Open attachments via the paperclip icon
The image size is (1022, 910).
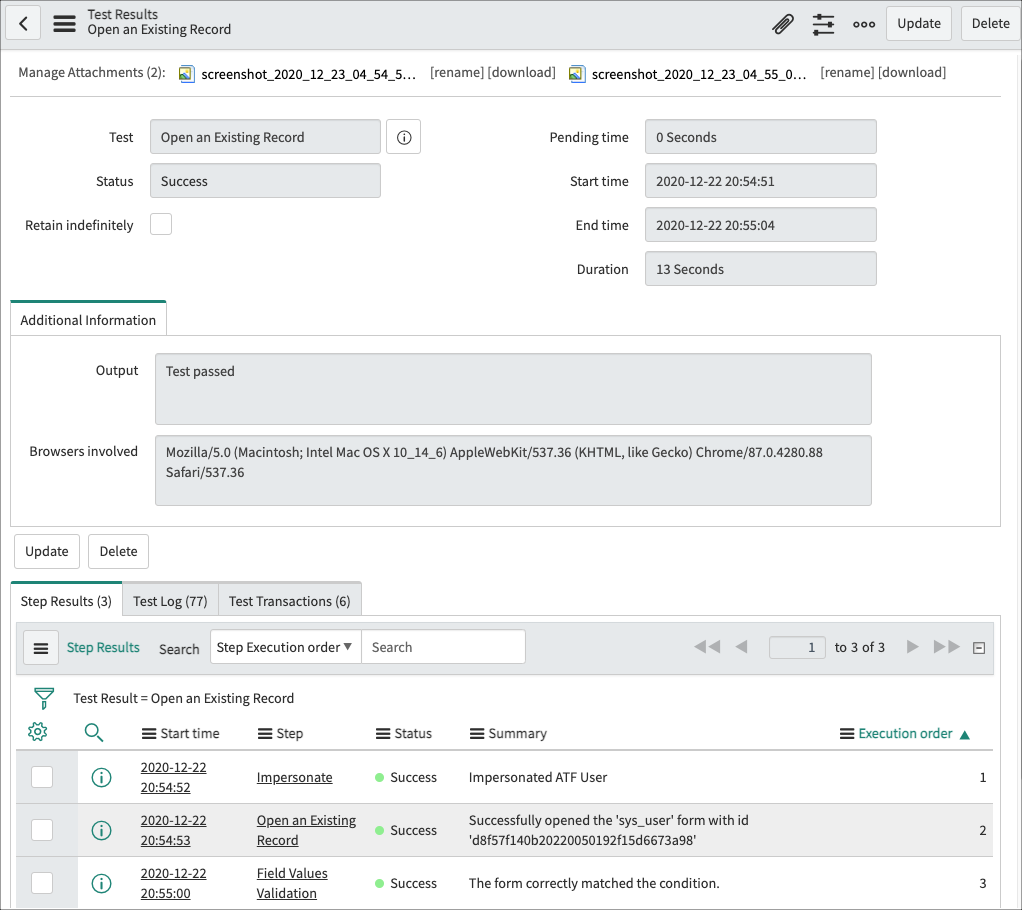click(783, 23)
